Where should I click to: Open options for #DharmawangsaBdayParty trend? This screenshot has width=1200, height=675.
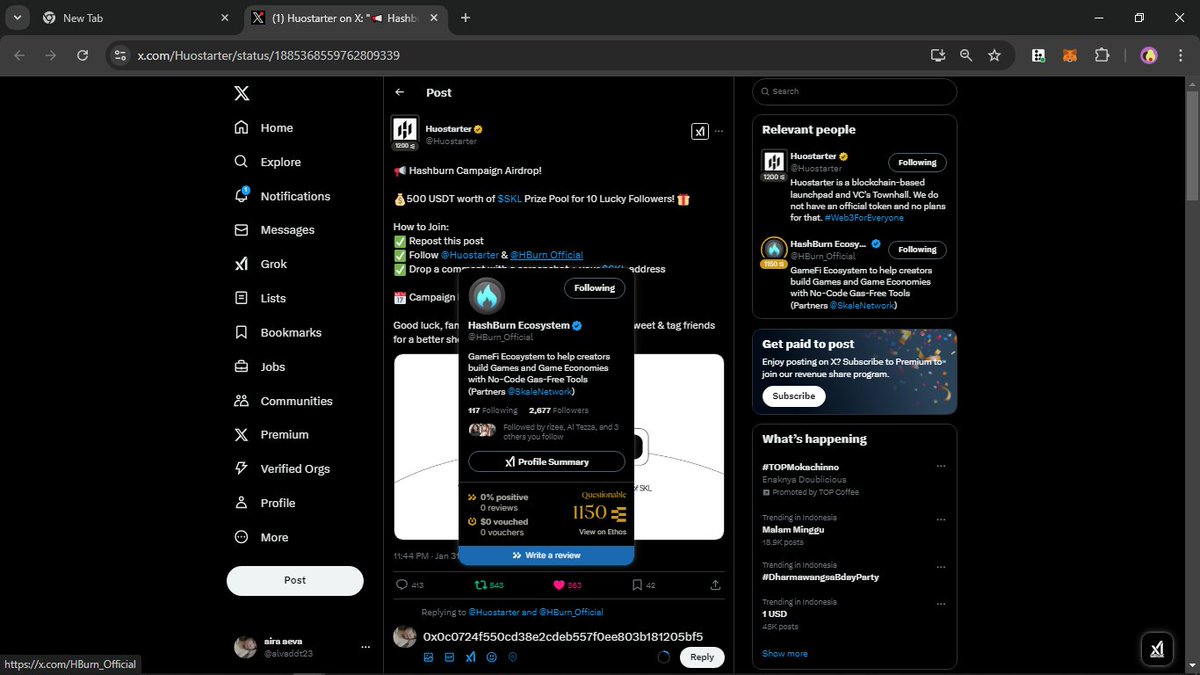[x=940, y=566]
